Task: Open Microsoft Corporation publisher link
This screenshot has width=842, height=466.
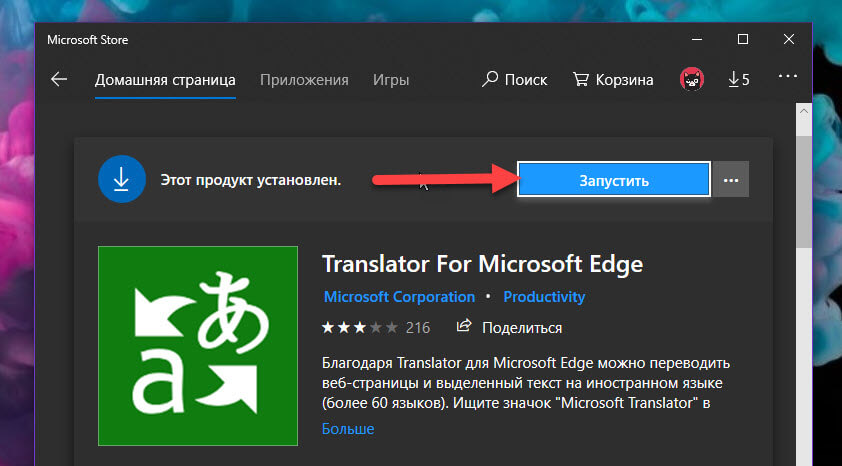Action: pyautogui.click(x=399, y=297)
